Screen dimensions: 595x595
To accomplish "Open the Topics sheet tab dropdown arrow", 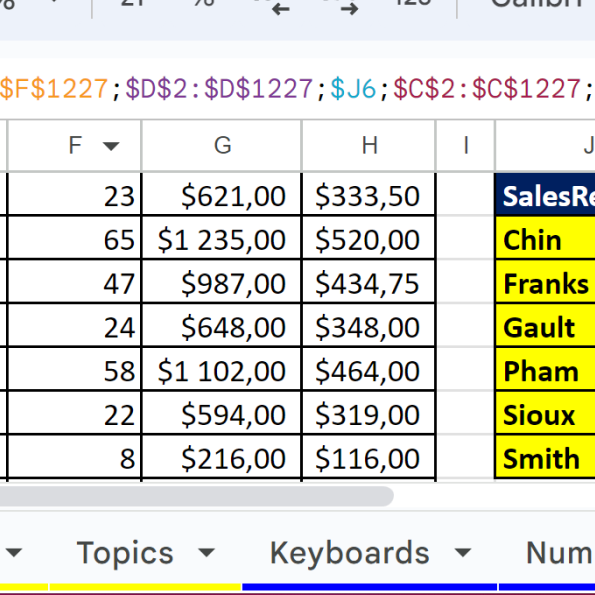I will pyautogui.click(x=206, y=552).
